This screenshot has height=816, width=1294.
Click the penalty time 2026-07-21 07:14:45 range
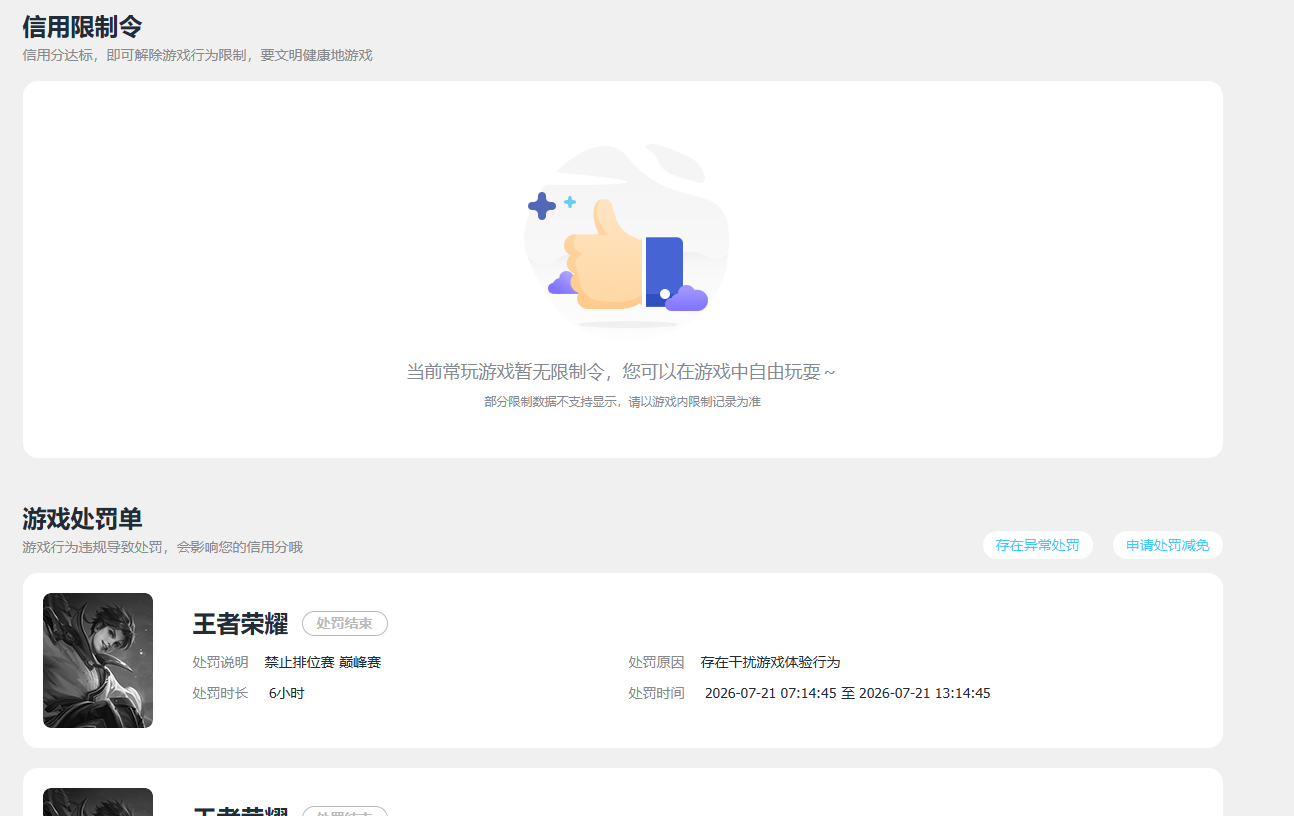coord(847,693)
